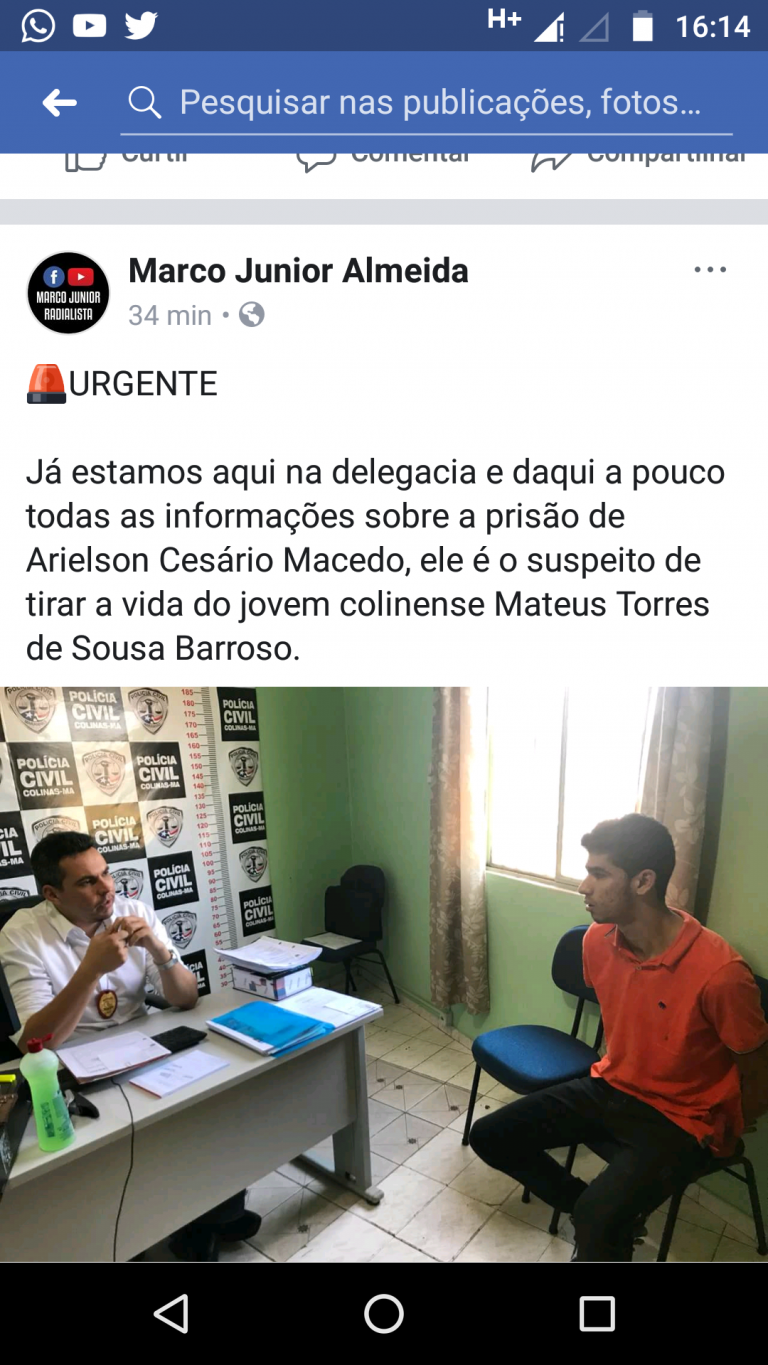Tap the magnifying glass search icon

click(x=145, y=102)
